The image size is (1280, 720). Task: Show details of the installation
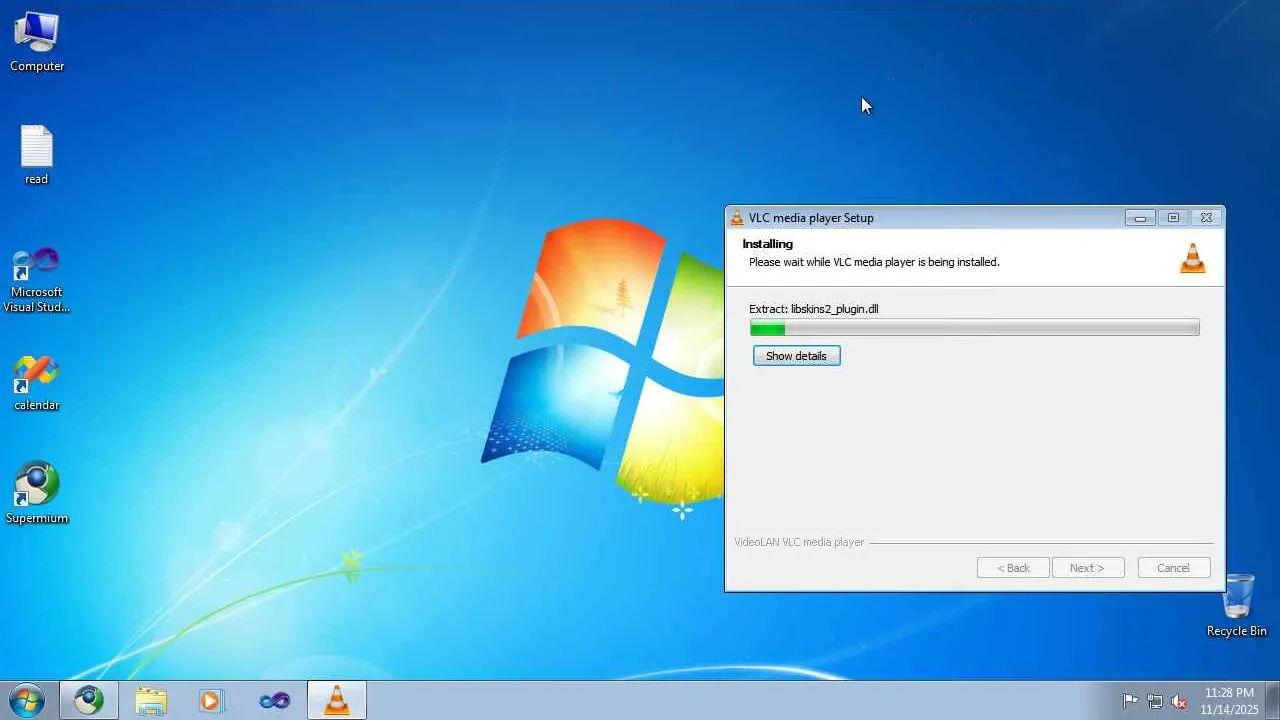(x=797, y=356)
